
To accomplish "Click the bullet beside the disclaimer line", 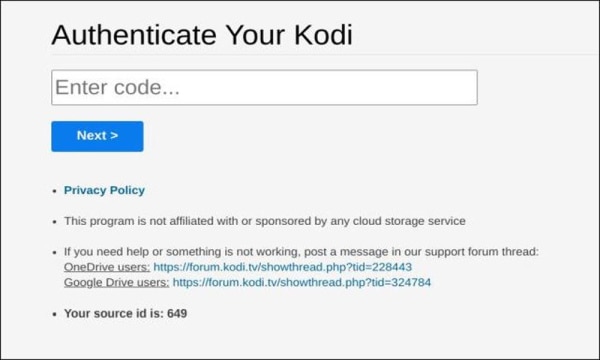I will (x=55, y=222).
